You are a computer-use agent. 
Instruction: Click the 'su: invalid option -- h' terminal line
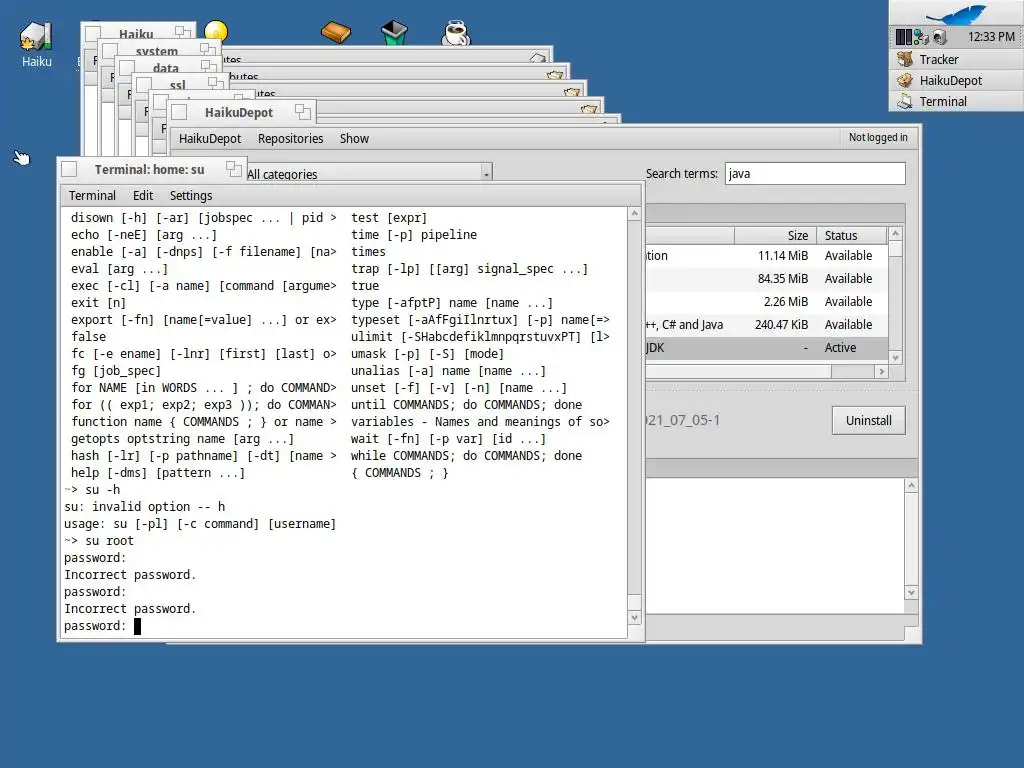pos(144,507)
